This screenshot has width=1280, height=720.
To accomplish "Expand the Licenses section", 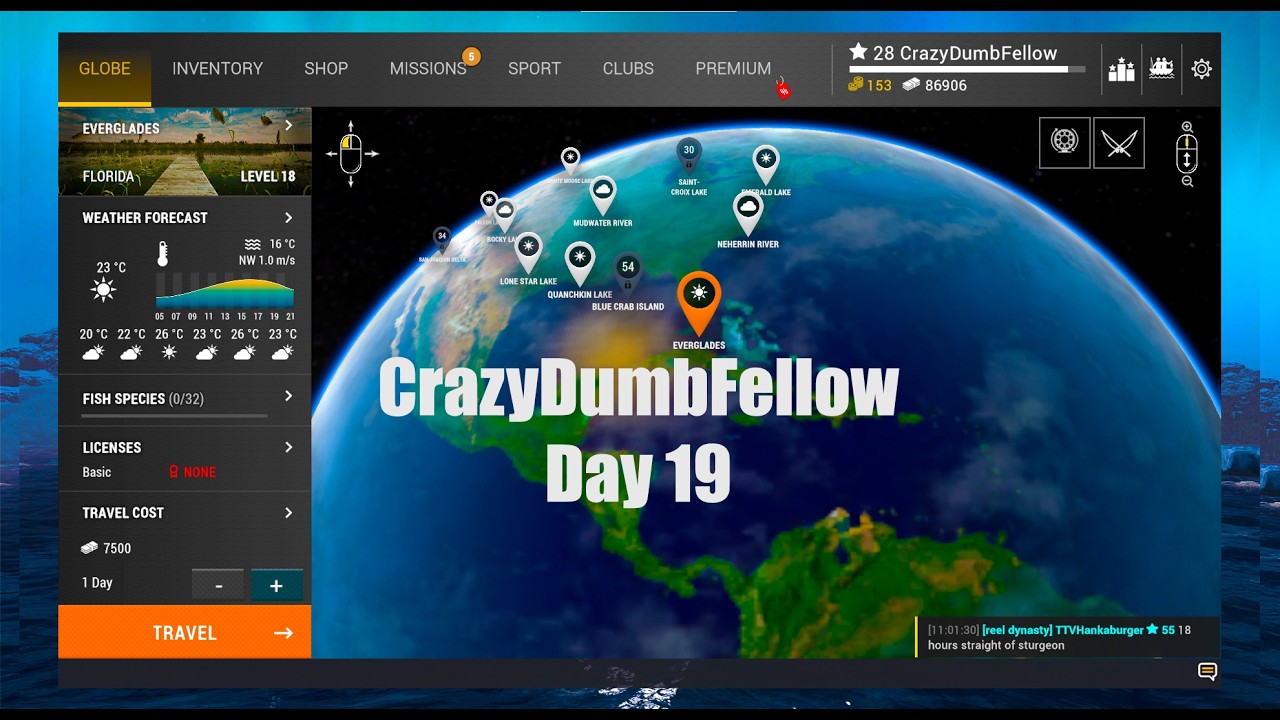I will pos(288,447).
